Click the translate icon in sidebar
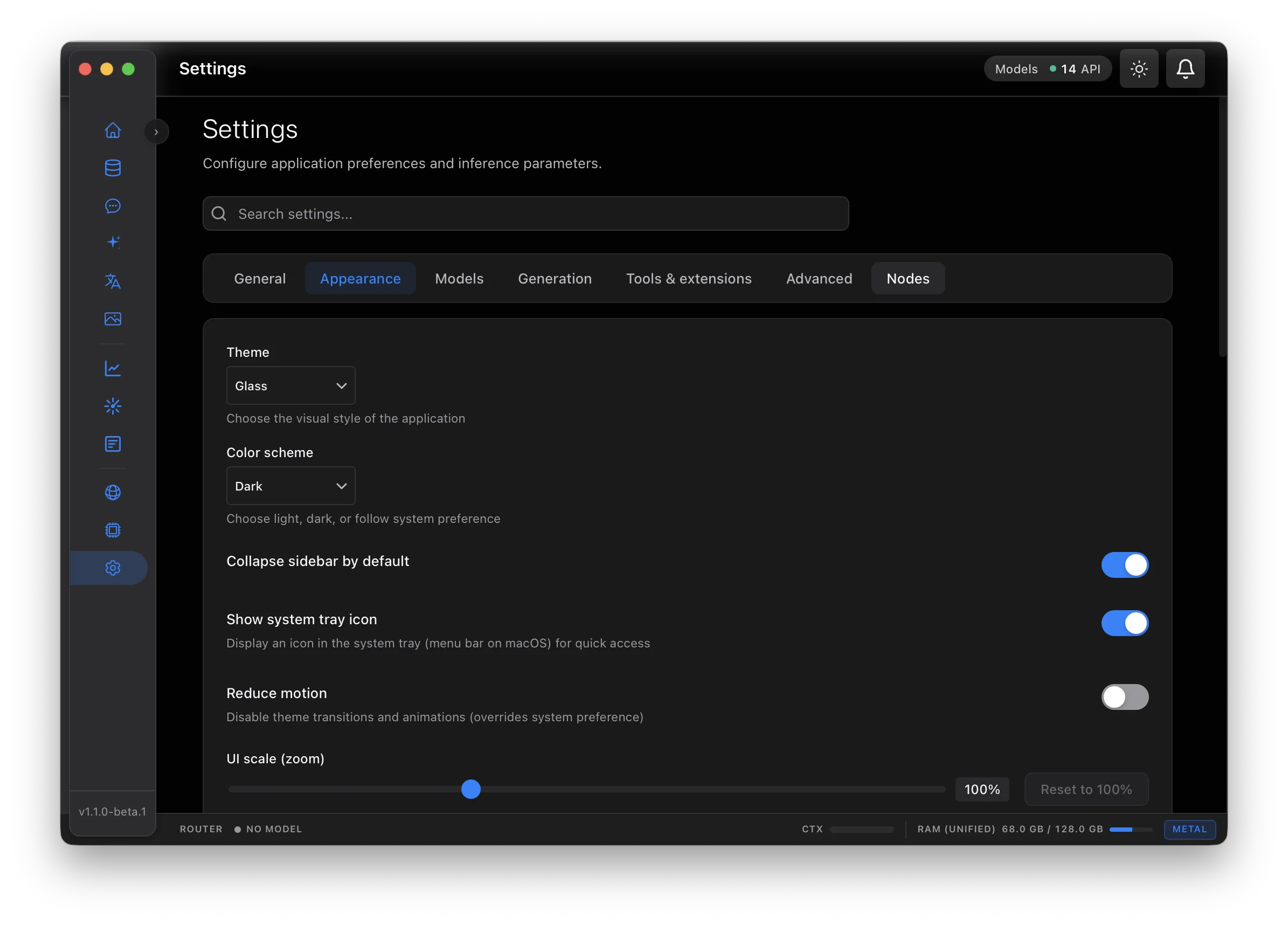1288x925 pixels. click(113, 281)
